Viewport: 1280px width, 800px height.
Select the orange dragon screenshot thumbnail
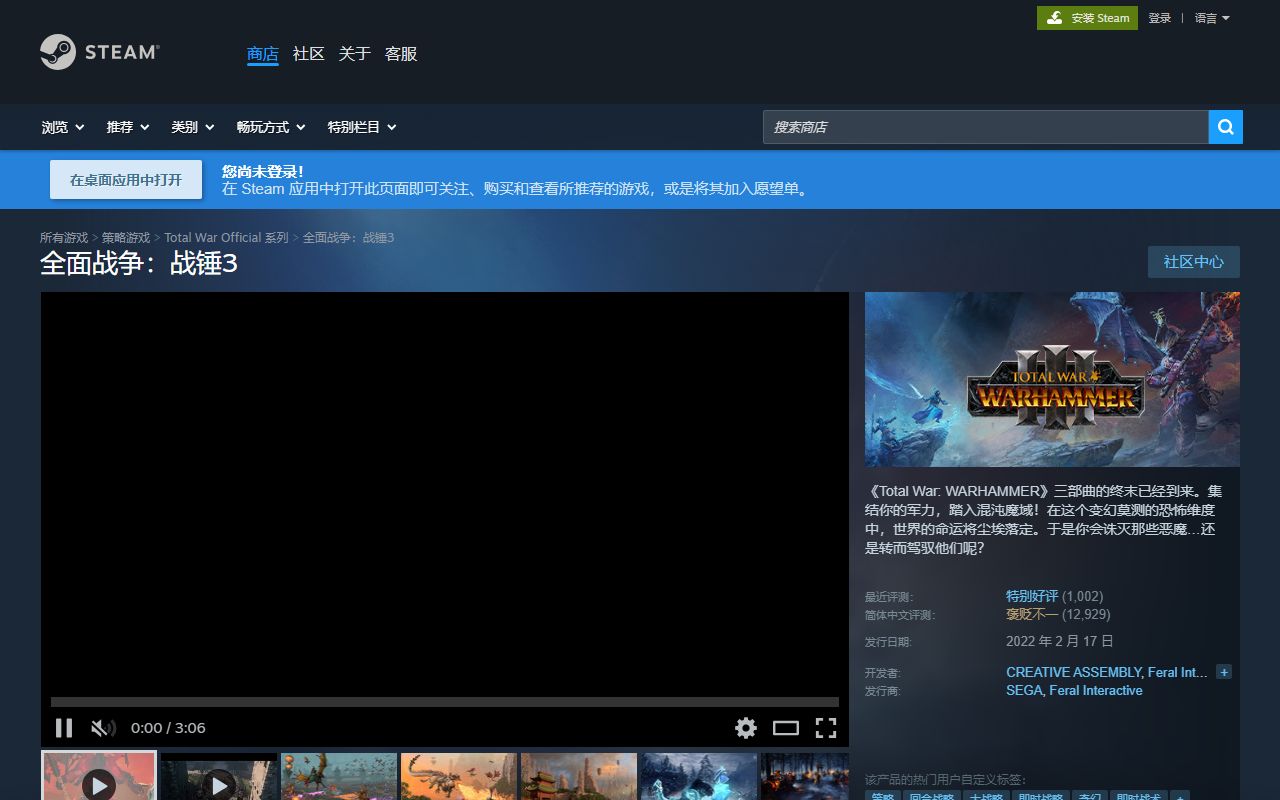[x=459, y=776]
